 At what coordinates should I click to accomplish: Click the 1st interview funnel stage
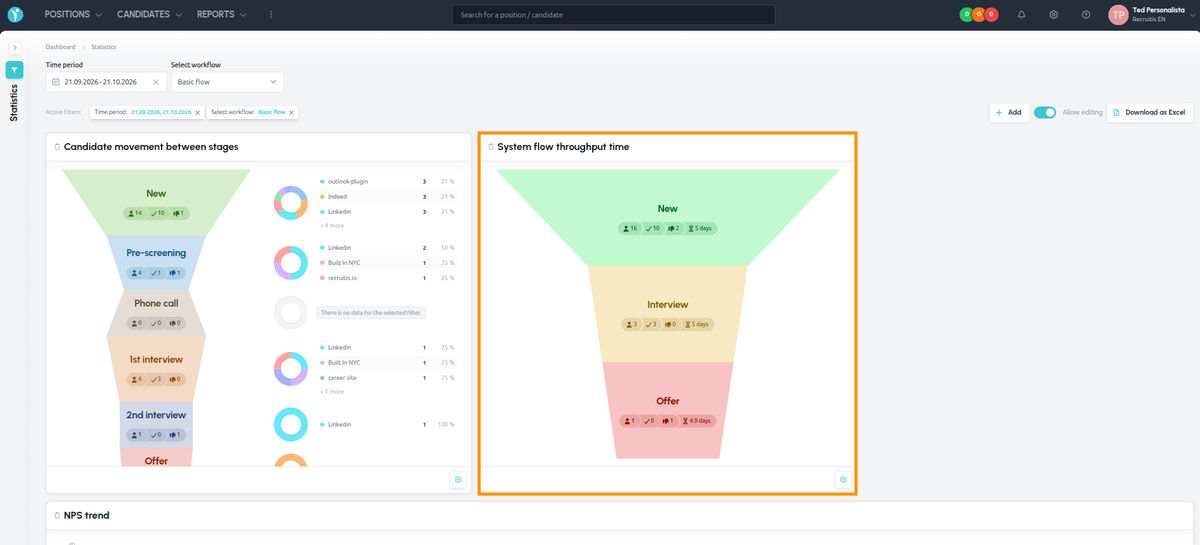click(x=156, y=368)
